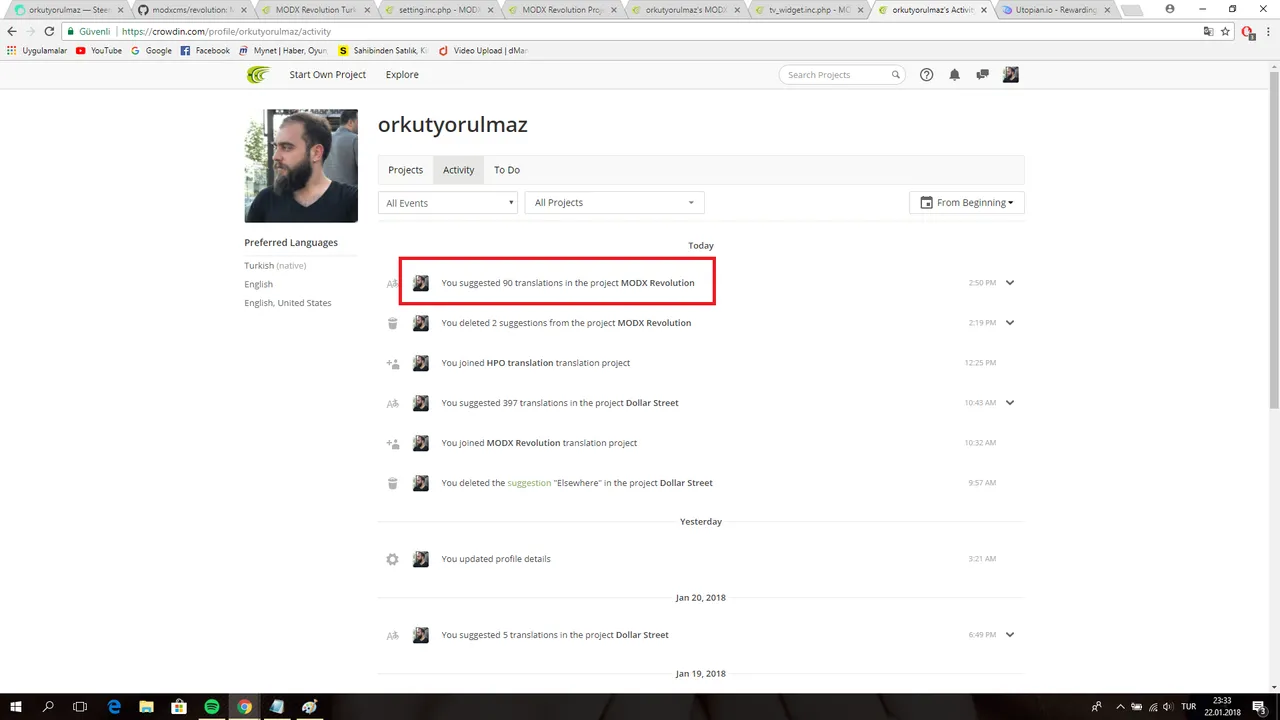
Task: Open Dollar Street link in 397 translations entry
Action: 652,403
